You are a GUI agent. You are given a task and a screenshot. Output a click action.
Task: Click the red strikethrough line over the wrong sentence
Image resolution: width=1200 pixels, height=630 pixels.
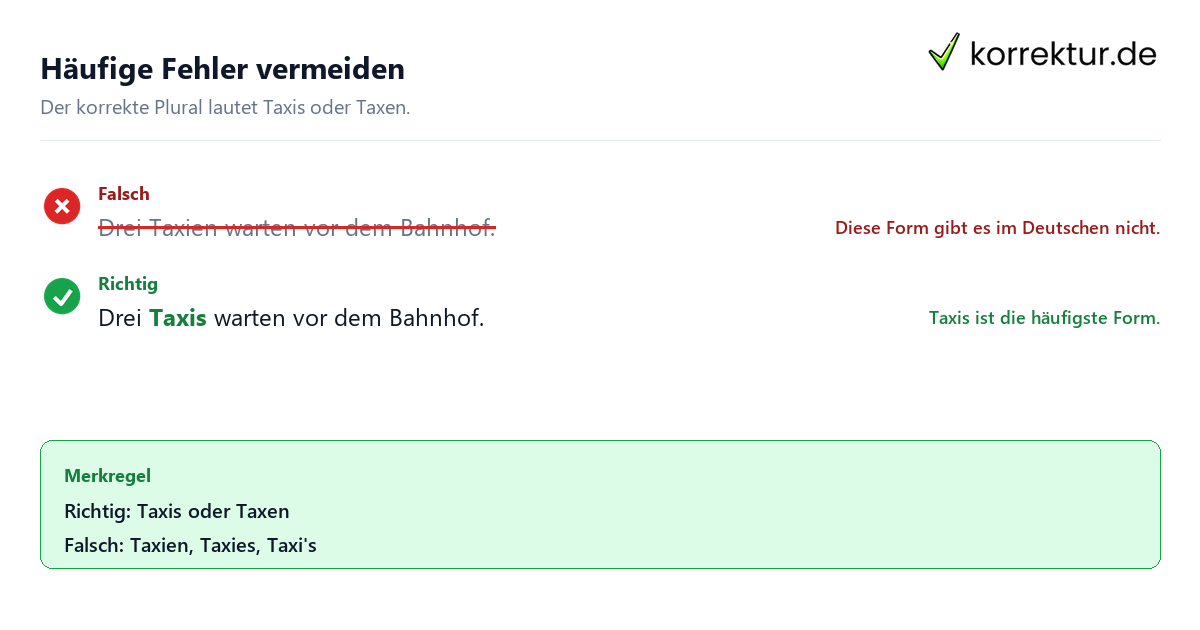297,229
